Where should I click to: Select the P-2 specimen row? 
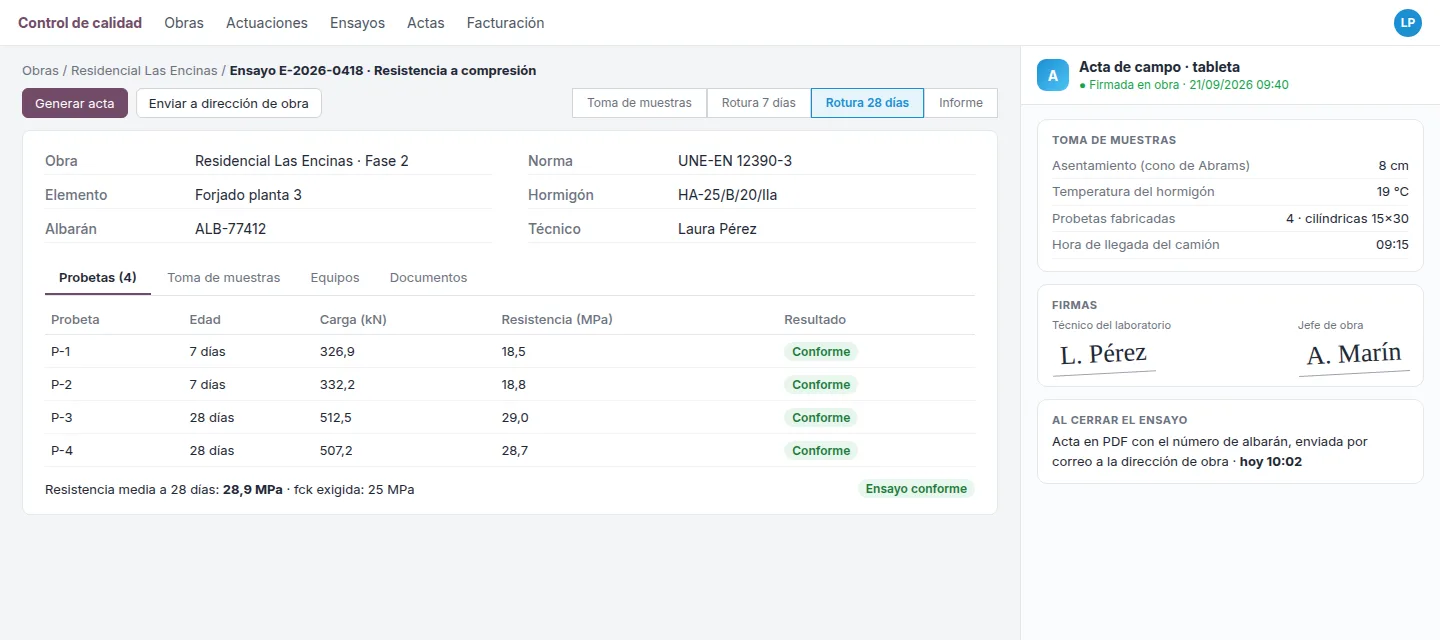click(510, 385)
